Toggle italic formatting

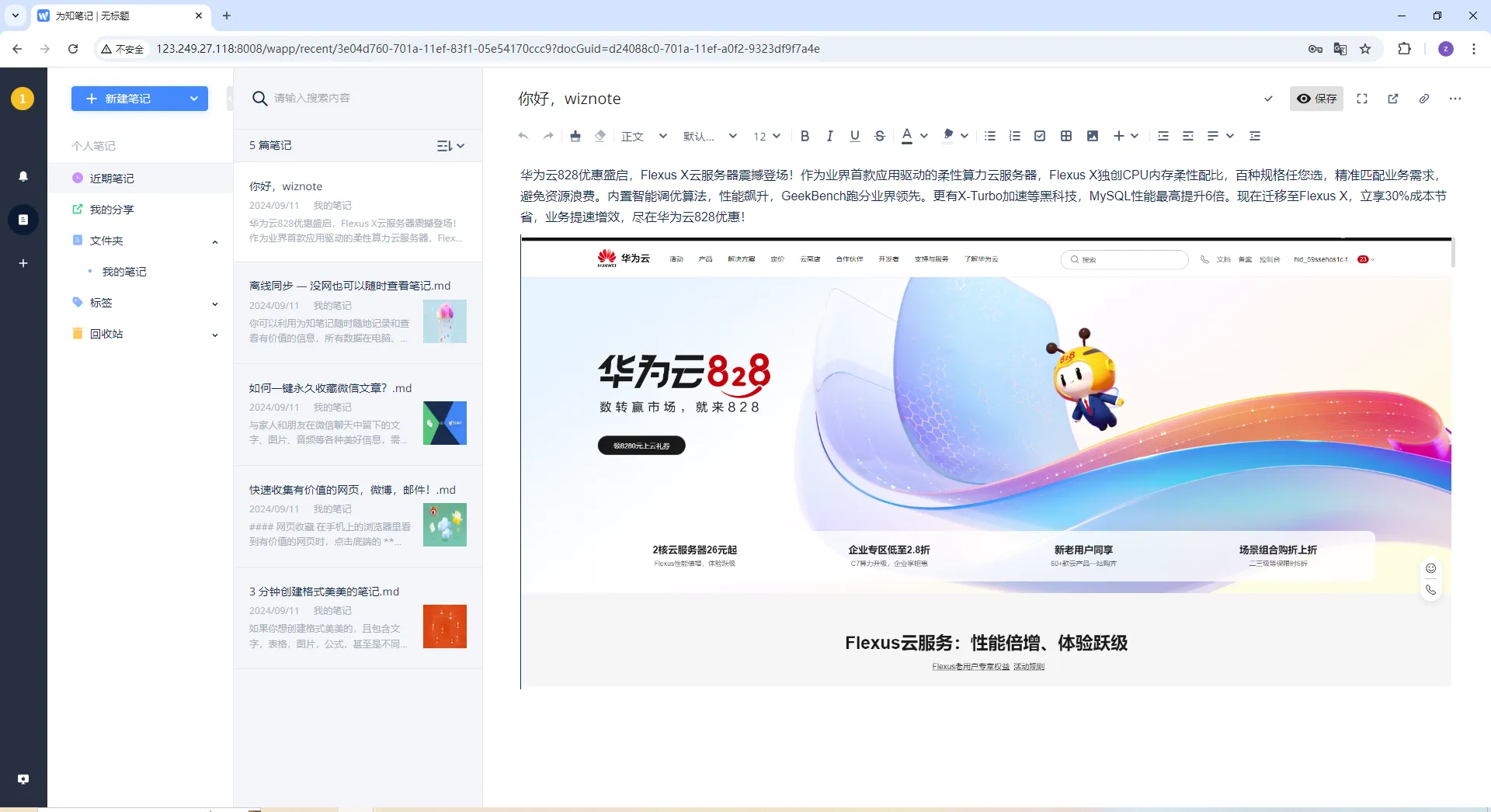point(830,136)
